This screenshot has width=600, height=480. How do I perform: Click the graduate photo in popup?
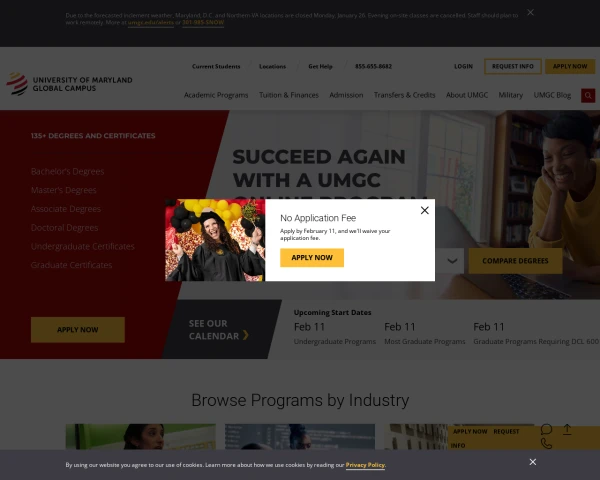[215, 240]
